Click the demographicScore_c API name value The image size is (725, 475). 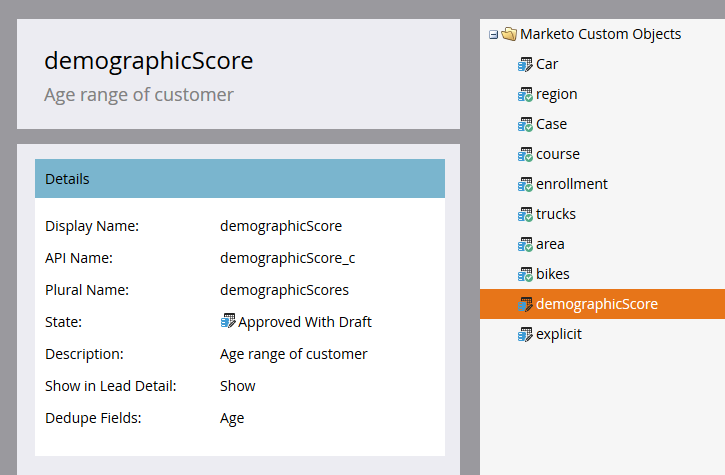[x=287, y=258]
